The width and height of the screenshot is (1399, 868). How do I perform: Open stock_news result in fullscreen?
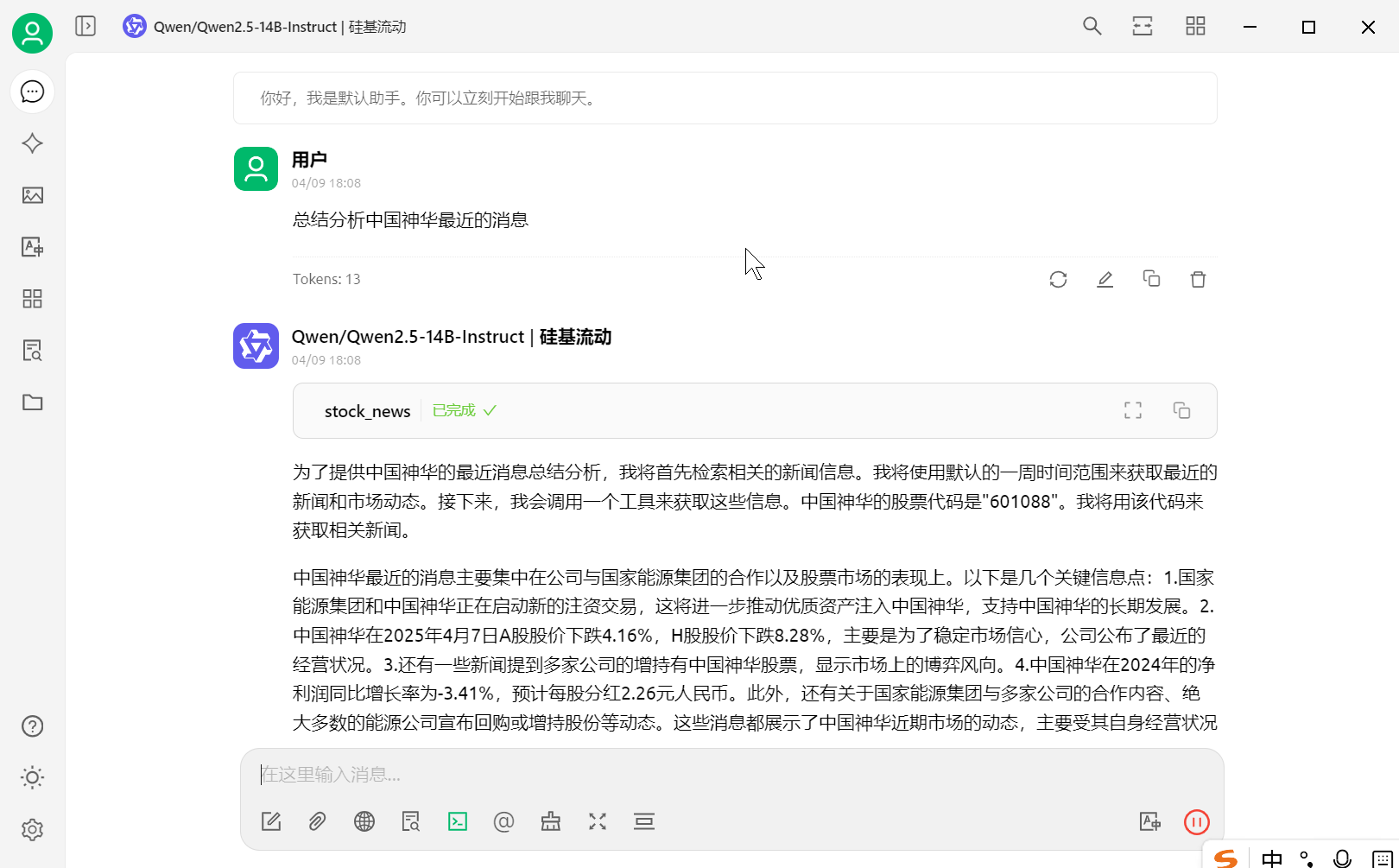[x=1133, y=410]
